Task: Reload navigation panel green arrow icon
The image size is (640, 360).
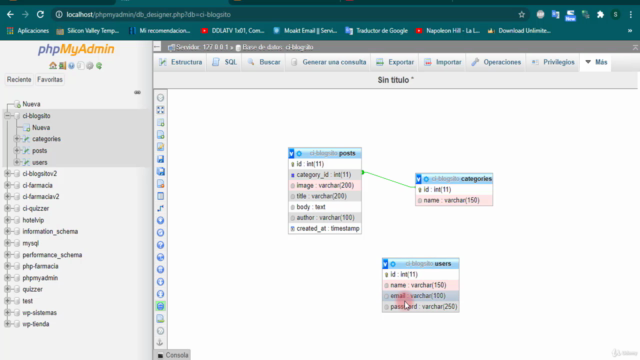Action: tap(99, 66)
